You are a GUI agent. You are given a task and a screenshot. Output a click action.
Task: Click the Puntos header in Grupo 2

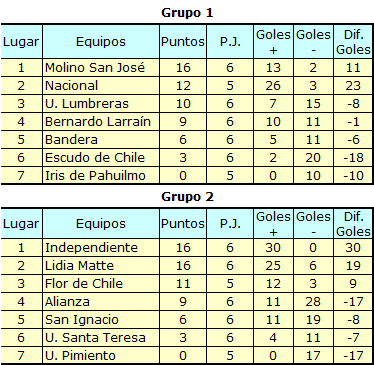pyautogui.click(x=183, y=224)
